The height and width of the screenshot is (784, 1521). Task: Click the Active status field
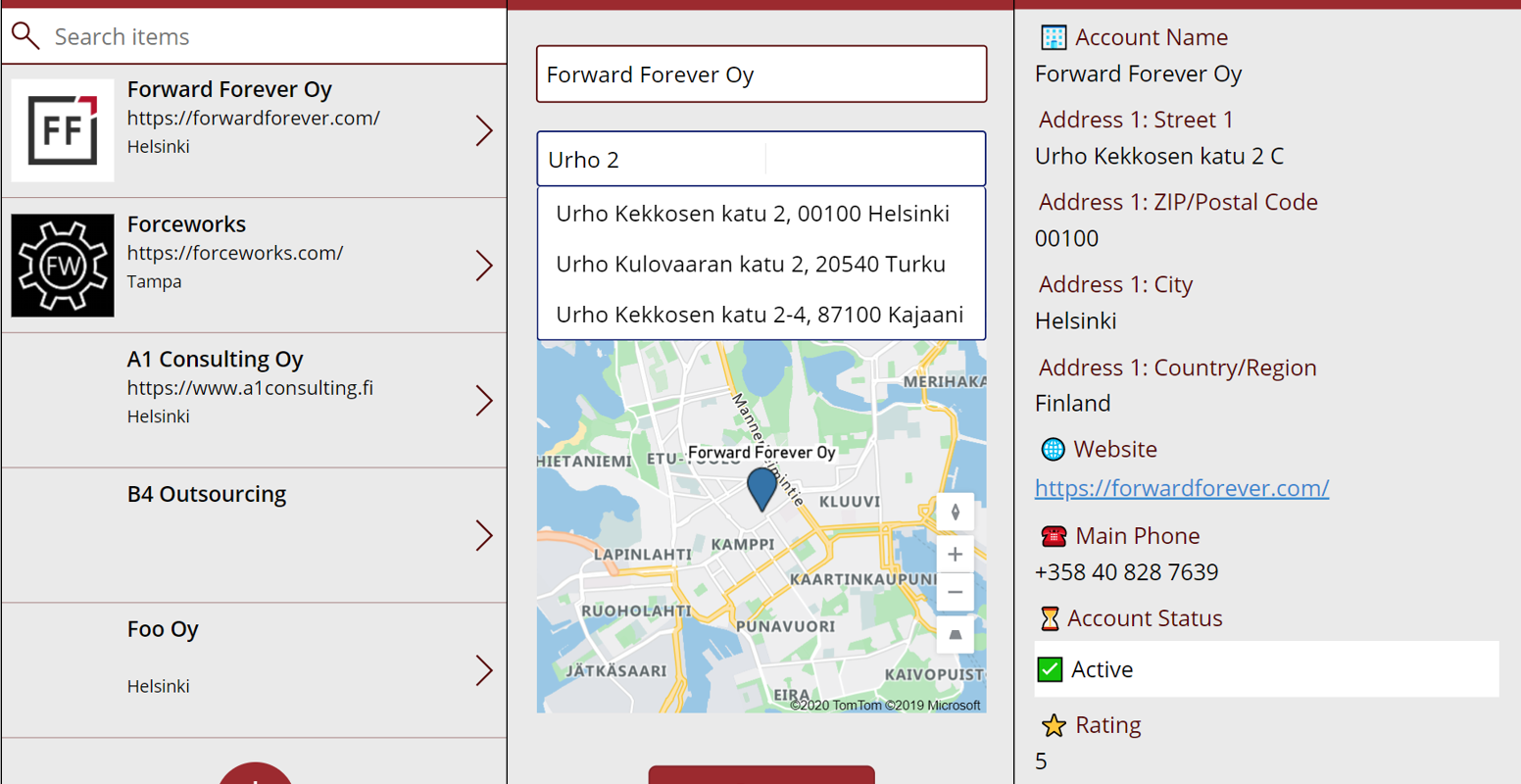[x=1267, y=669]
